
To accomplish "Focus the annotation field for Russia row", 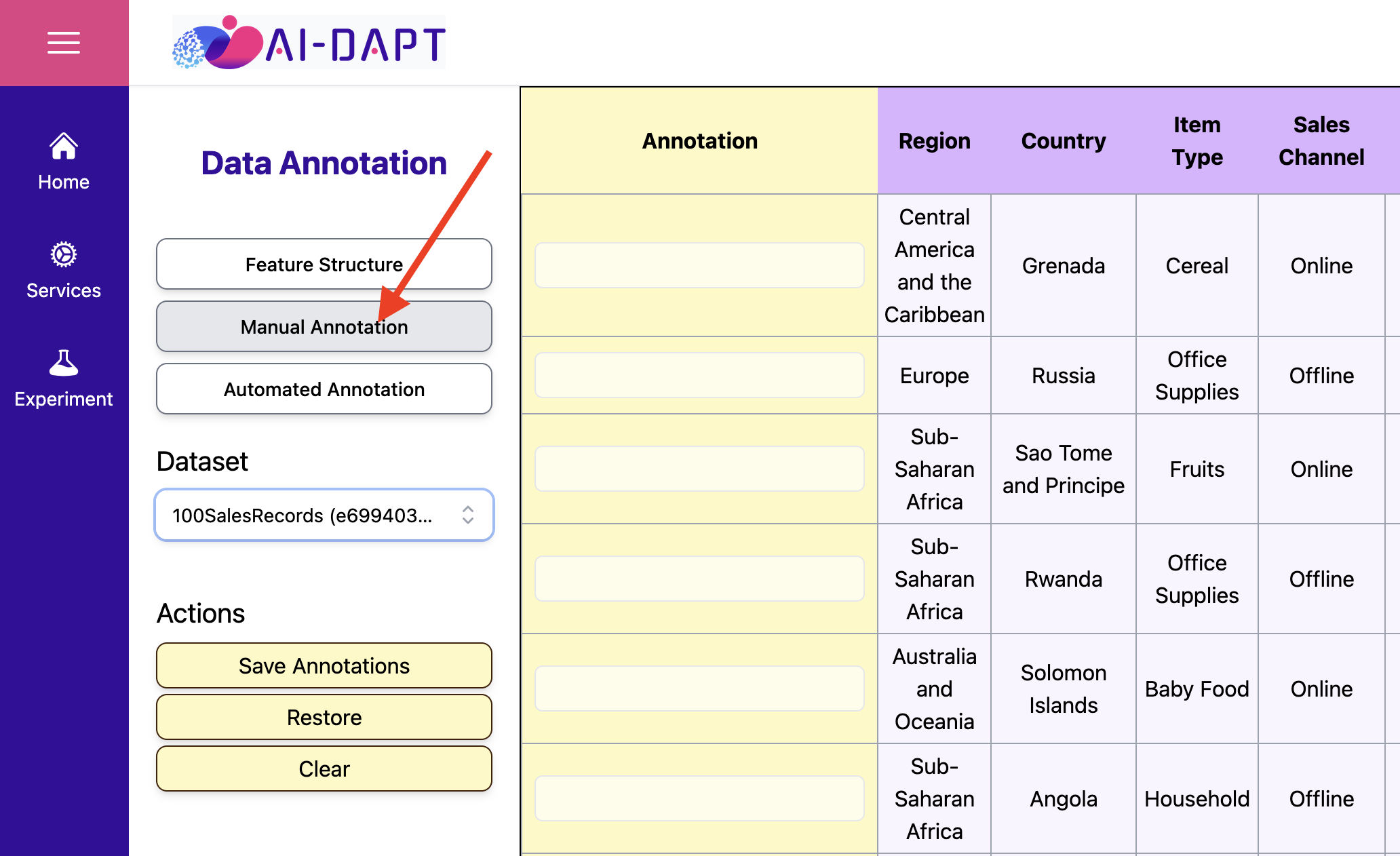I will (699, 375).
